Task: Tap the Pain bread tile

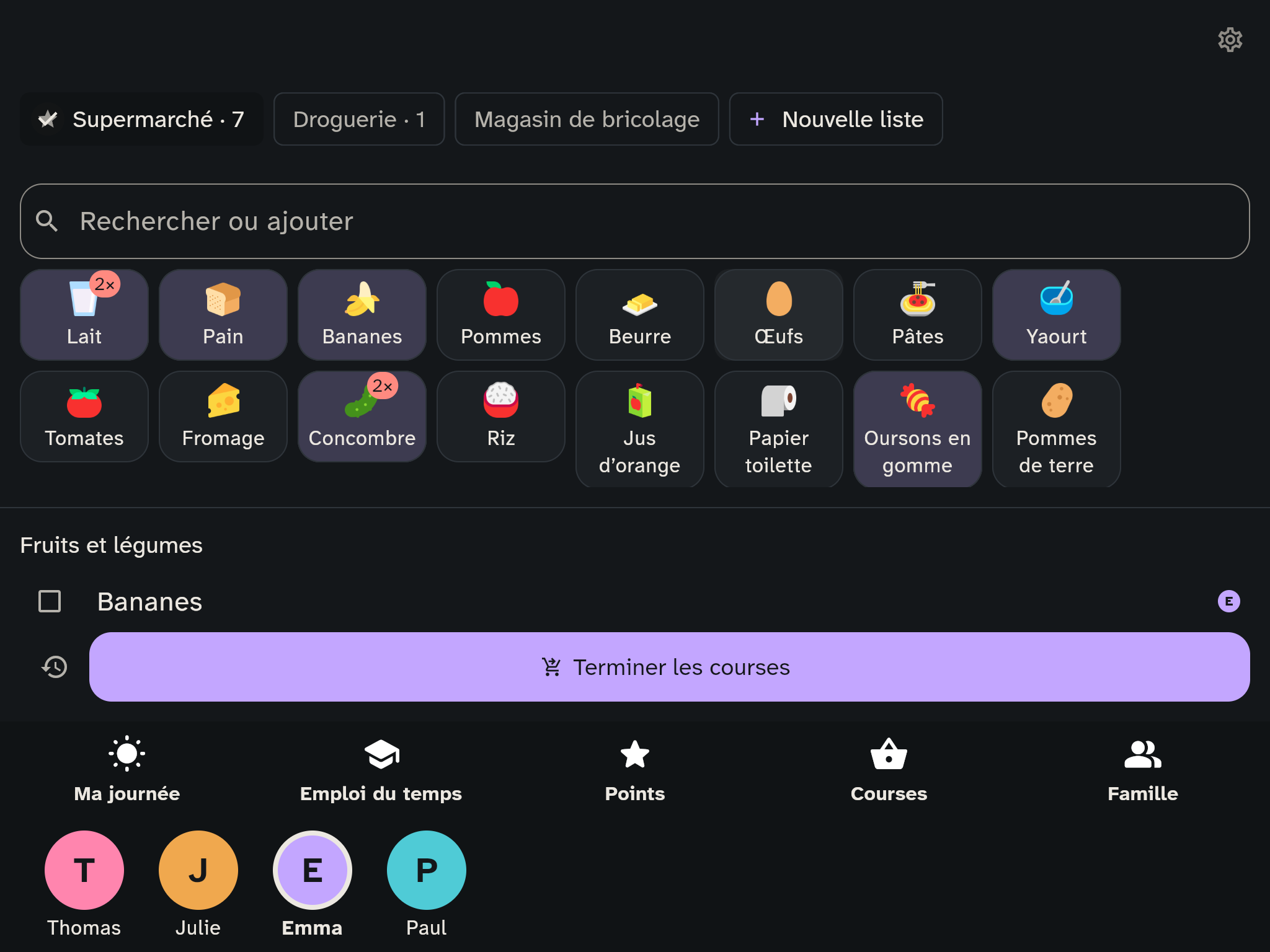Action: [223, 315]
